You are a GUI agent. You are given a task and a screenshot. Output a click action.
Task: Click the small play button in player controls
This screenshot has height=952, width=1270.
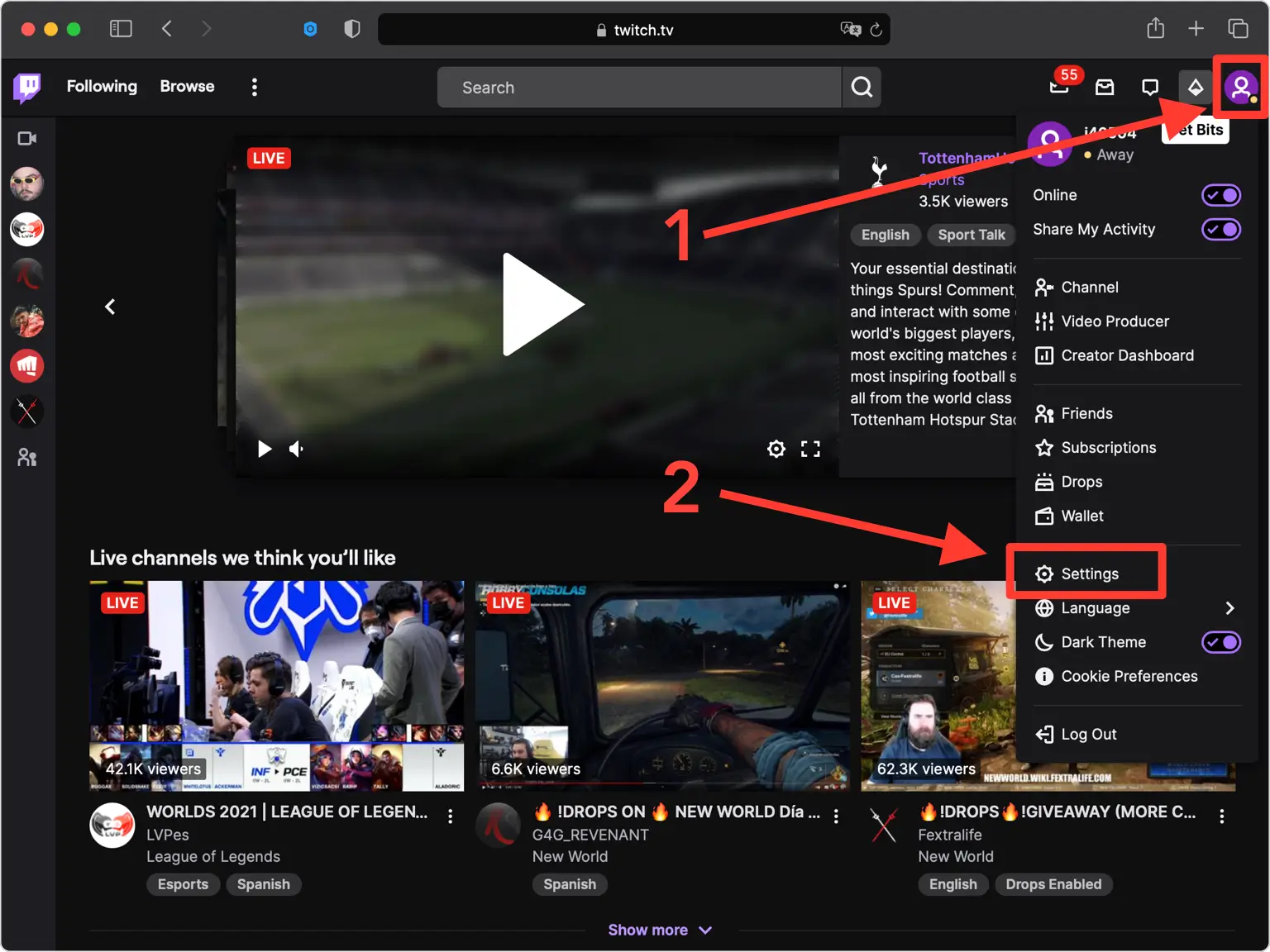coord(264,449)
